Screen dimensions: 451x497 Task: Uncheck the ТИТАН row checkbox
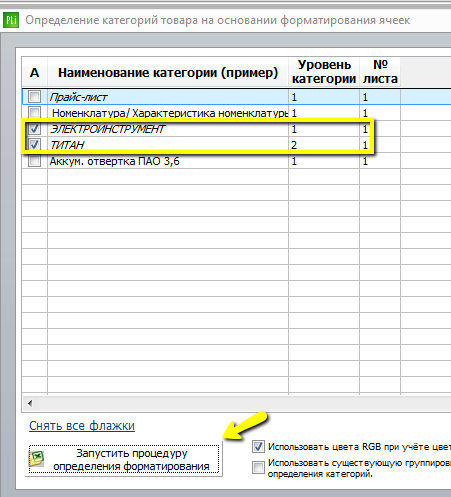pyautogui.click(x=35, y=144)
